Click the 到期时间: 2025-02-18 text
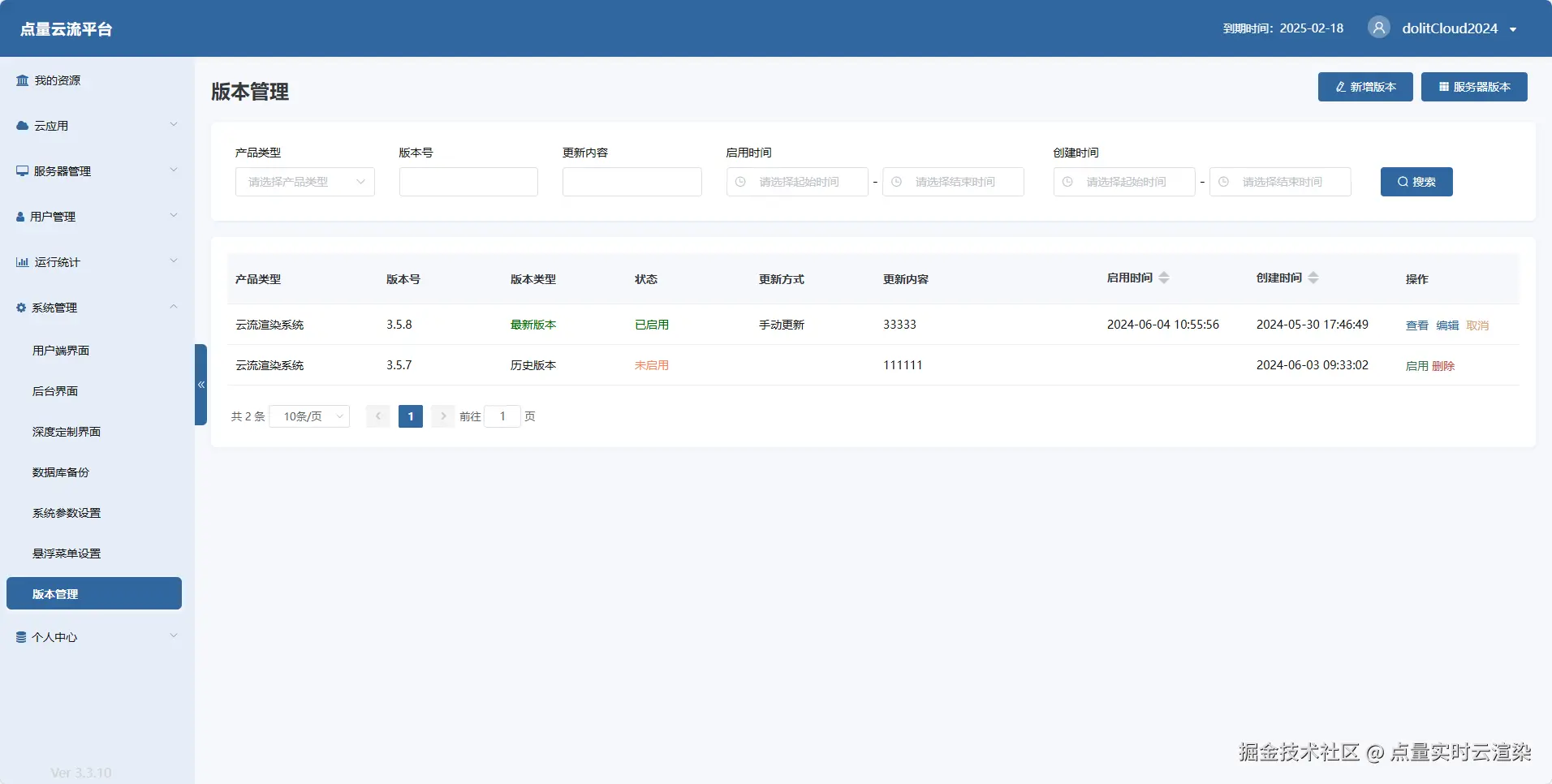 [1283, 28]
